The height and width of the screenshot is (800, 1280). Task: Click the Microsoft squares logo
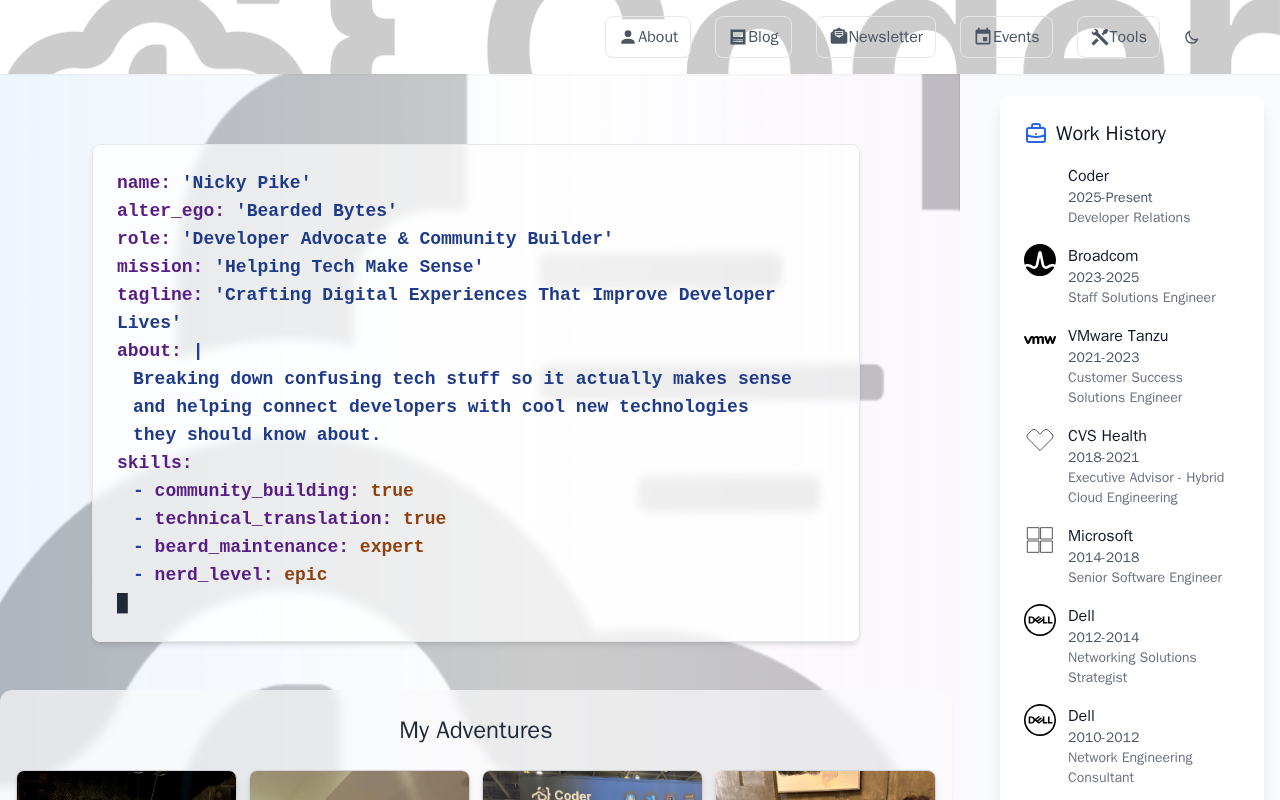[1040, 540]
